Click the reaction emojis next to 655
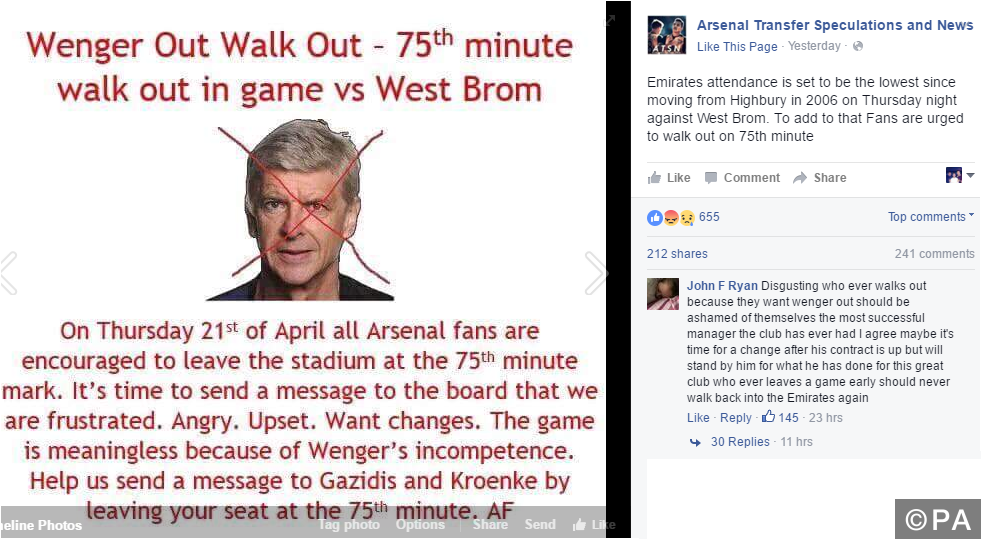The height and width of the screenshot is (539, 981). (671, 218)
